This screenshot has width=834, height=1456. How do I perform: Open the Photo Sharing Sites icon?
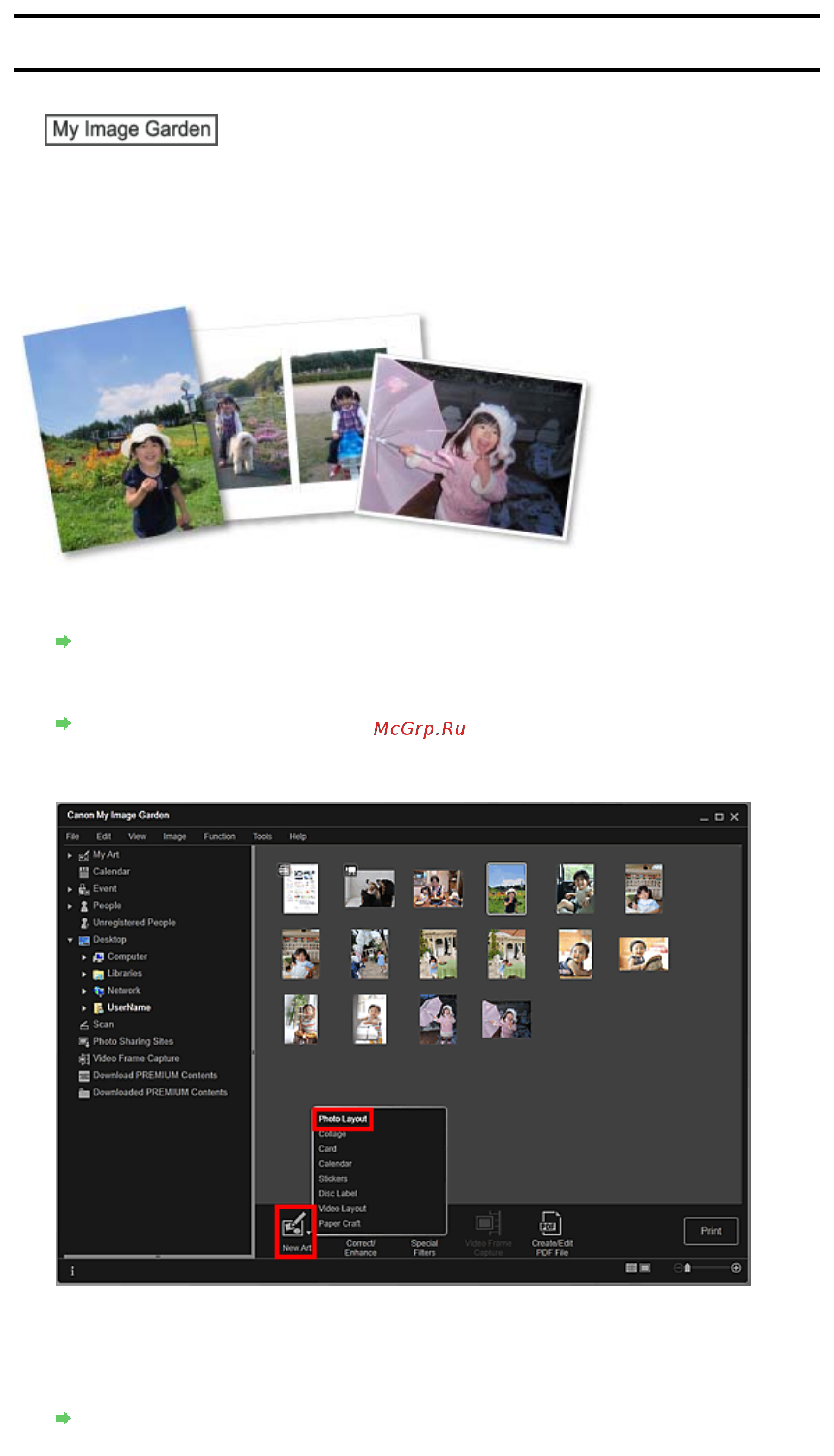[84, 1043]
